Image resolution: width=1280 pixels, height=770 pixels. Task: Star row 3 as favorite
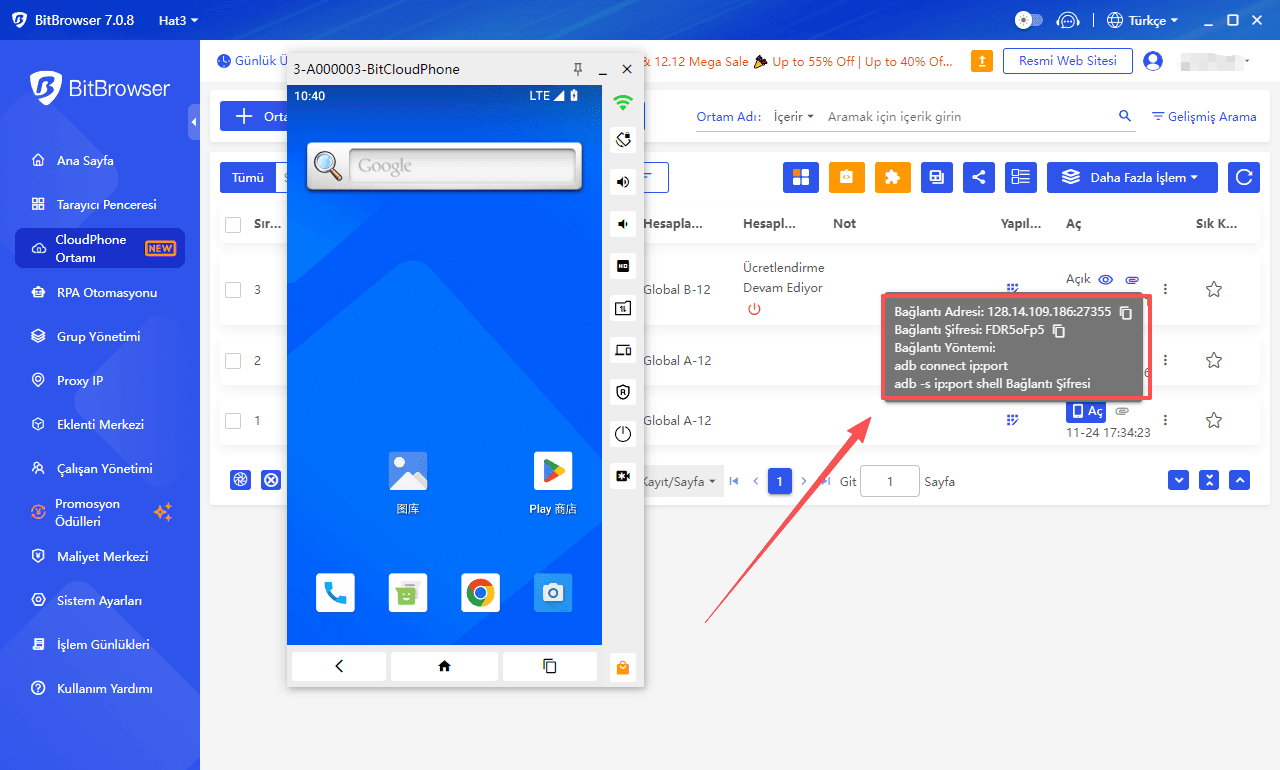click(x=1214, y=290)
